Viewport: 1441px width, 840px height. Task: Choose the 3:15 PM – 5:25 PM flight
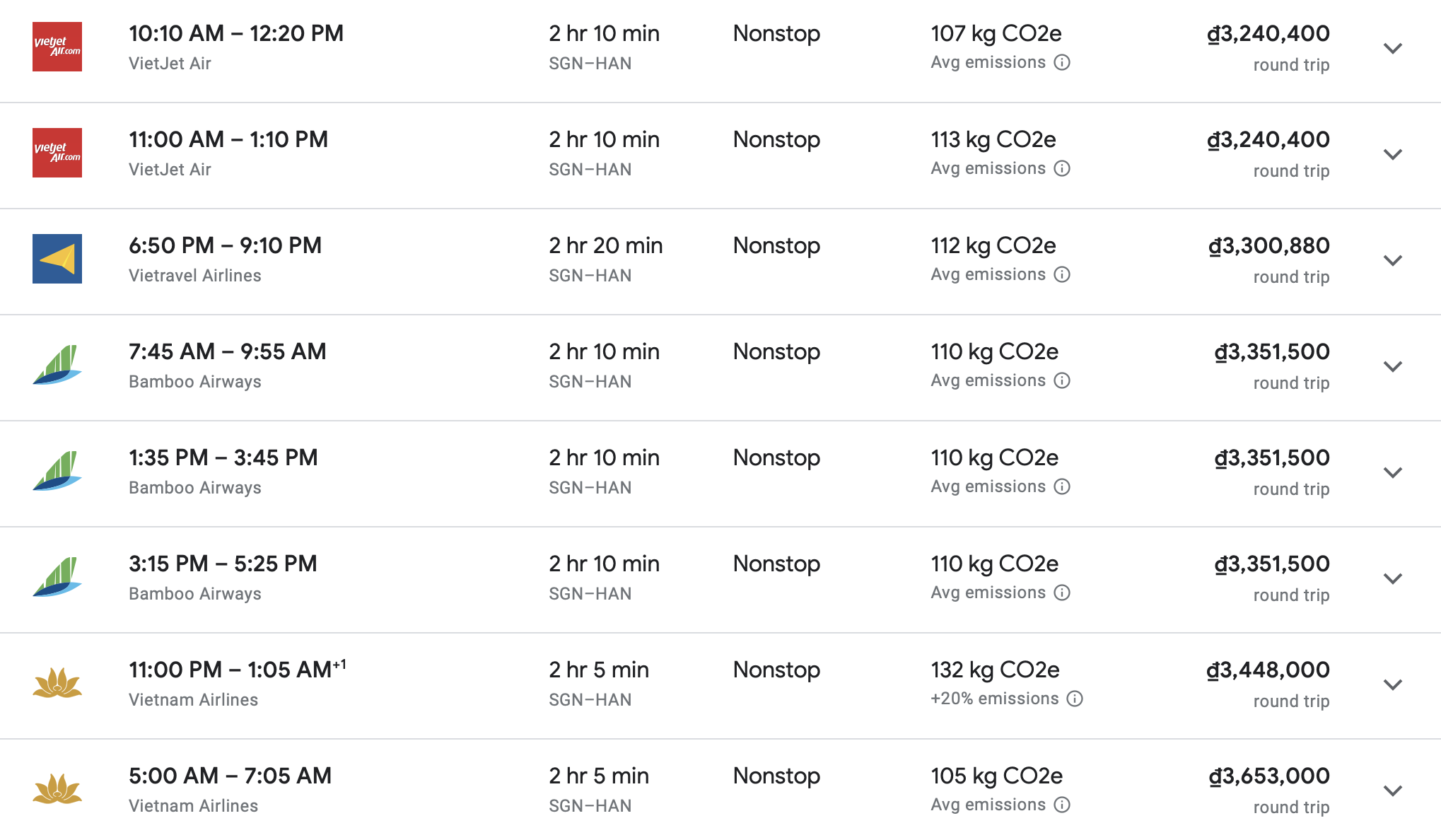pyautogui.click(x=223, y=564)
